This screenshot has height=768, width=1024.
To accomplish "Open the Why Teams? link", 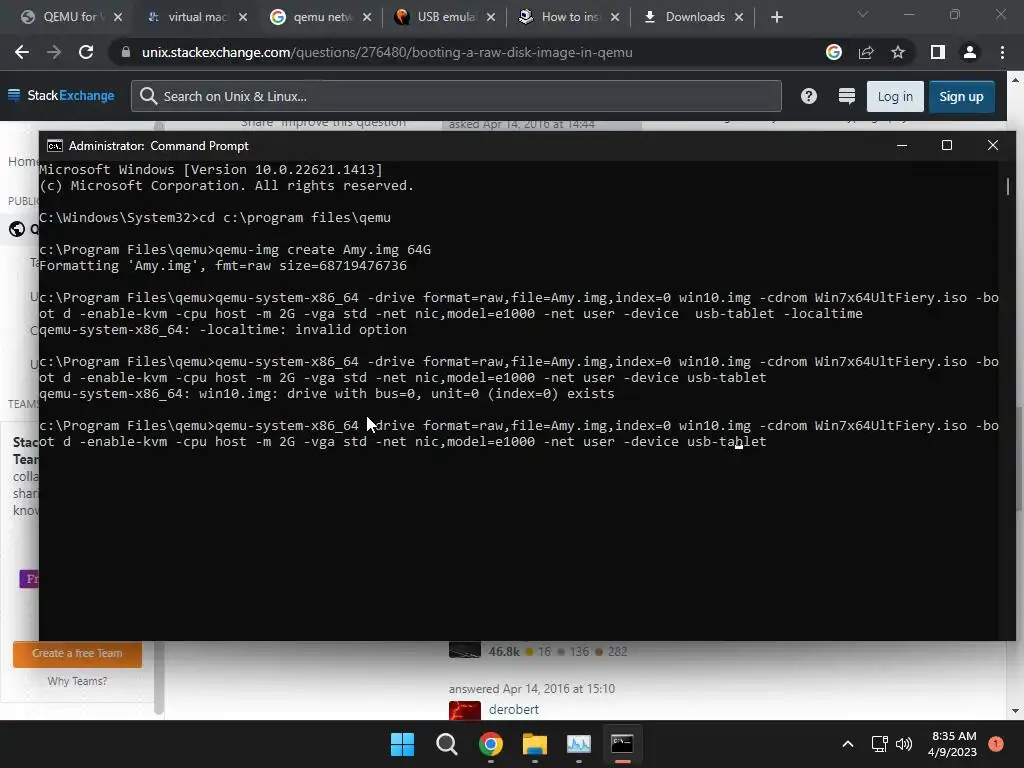I will (x=77, y=681).
